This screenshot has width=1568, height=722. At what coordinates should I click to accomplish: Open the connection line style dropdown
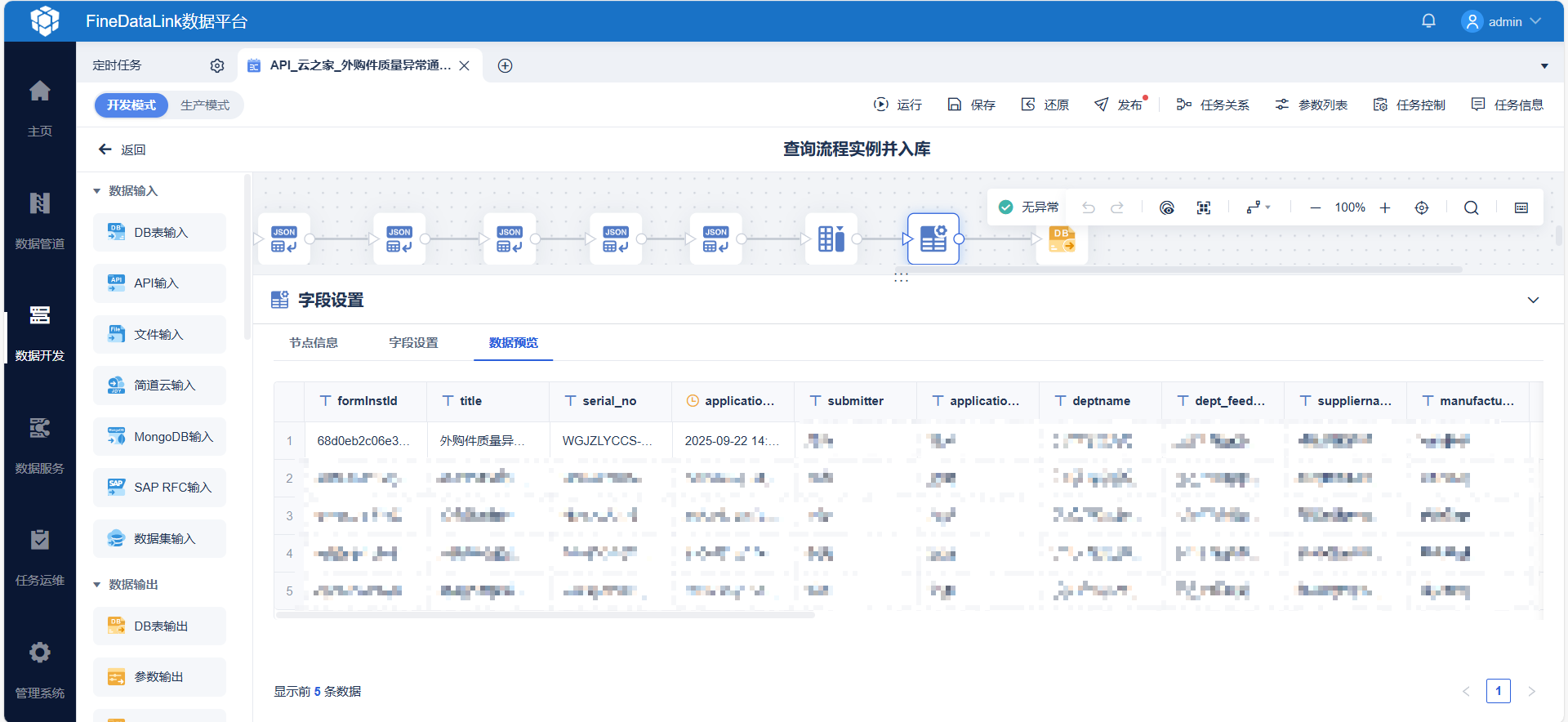[x=1258, y=207]
